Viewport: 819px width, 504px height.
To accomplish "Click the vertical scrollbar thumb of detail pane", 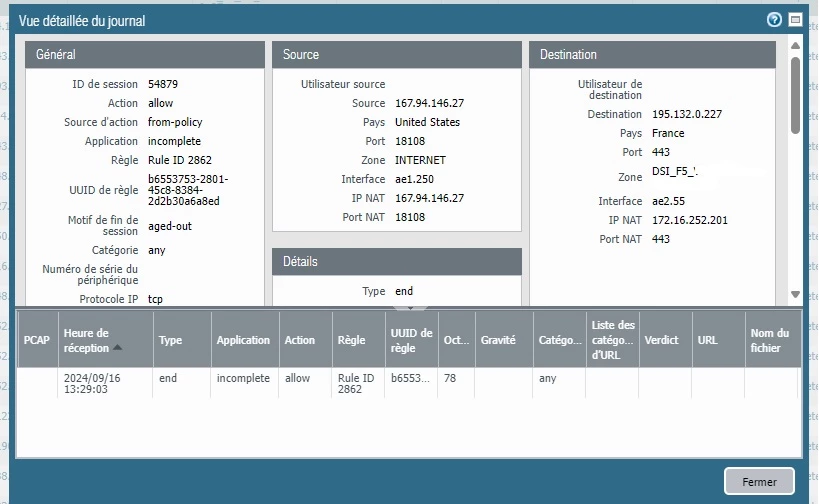I will (x=795, y=95).
